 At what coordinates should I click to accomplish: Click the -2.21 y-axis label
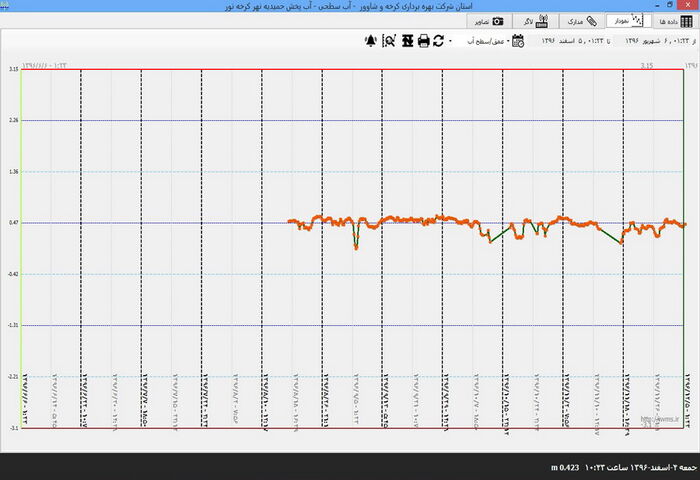tap(13, 377)
